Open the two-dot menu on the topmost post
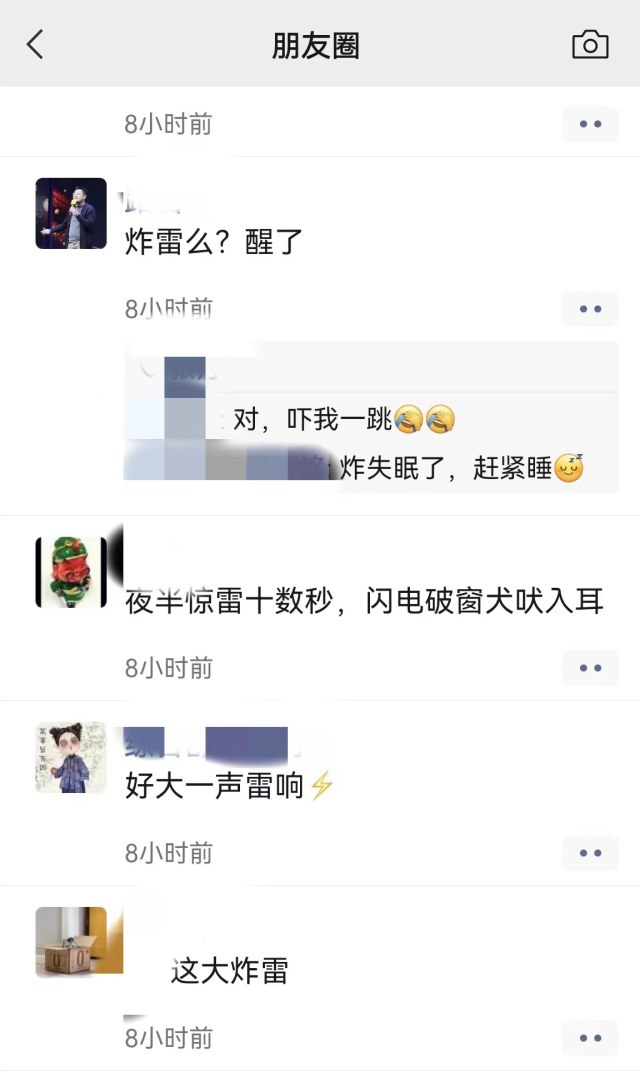The height and width of the screenshot is (1087, 640). (x=590, y=124)
